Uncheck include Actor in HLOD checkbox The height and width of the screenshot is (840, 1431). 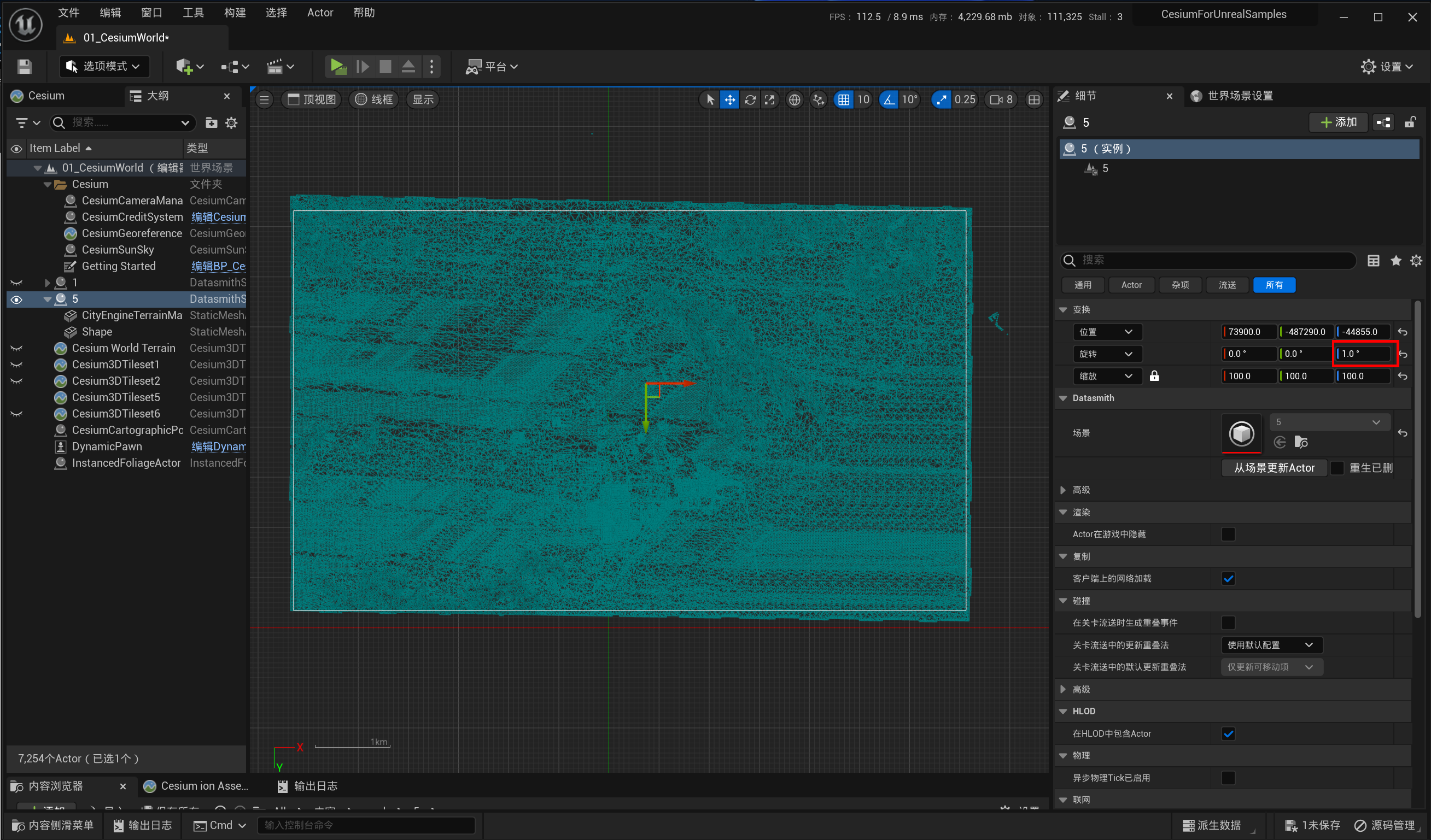[1228, 733]
